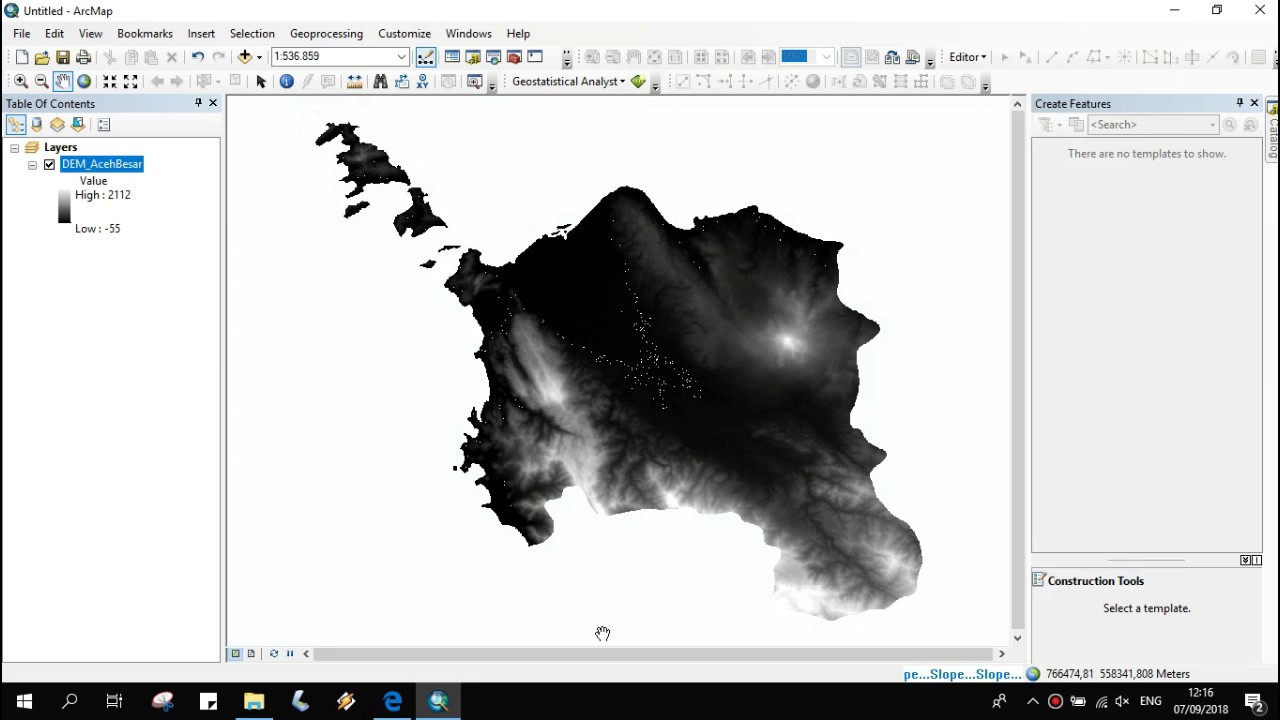Click the DEM grayscale color ramp
The width and height of the screenshot is (1280, 720).
(x=64, y=206)
